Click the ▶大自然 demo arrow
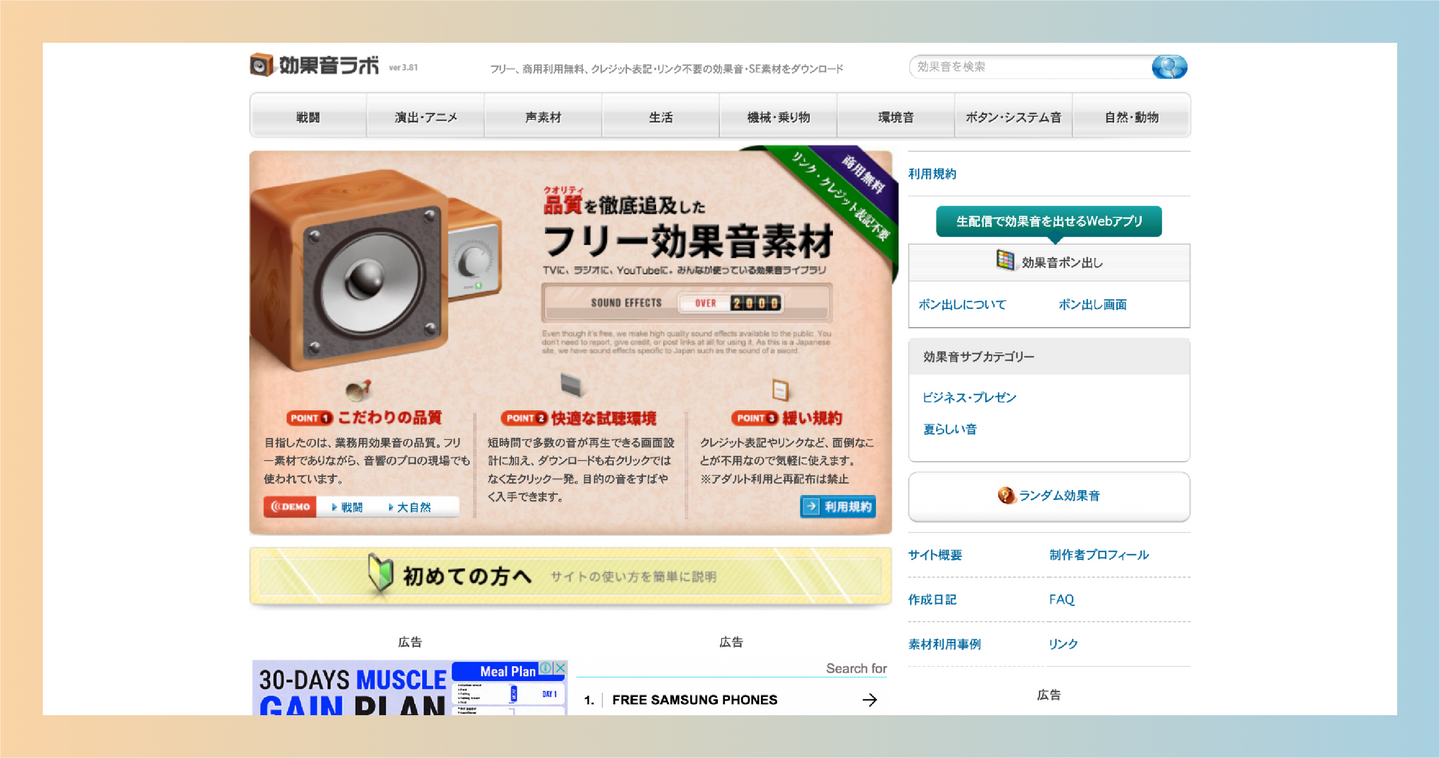The height and width of the screenshot is (758, 1440). (390, 506)
